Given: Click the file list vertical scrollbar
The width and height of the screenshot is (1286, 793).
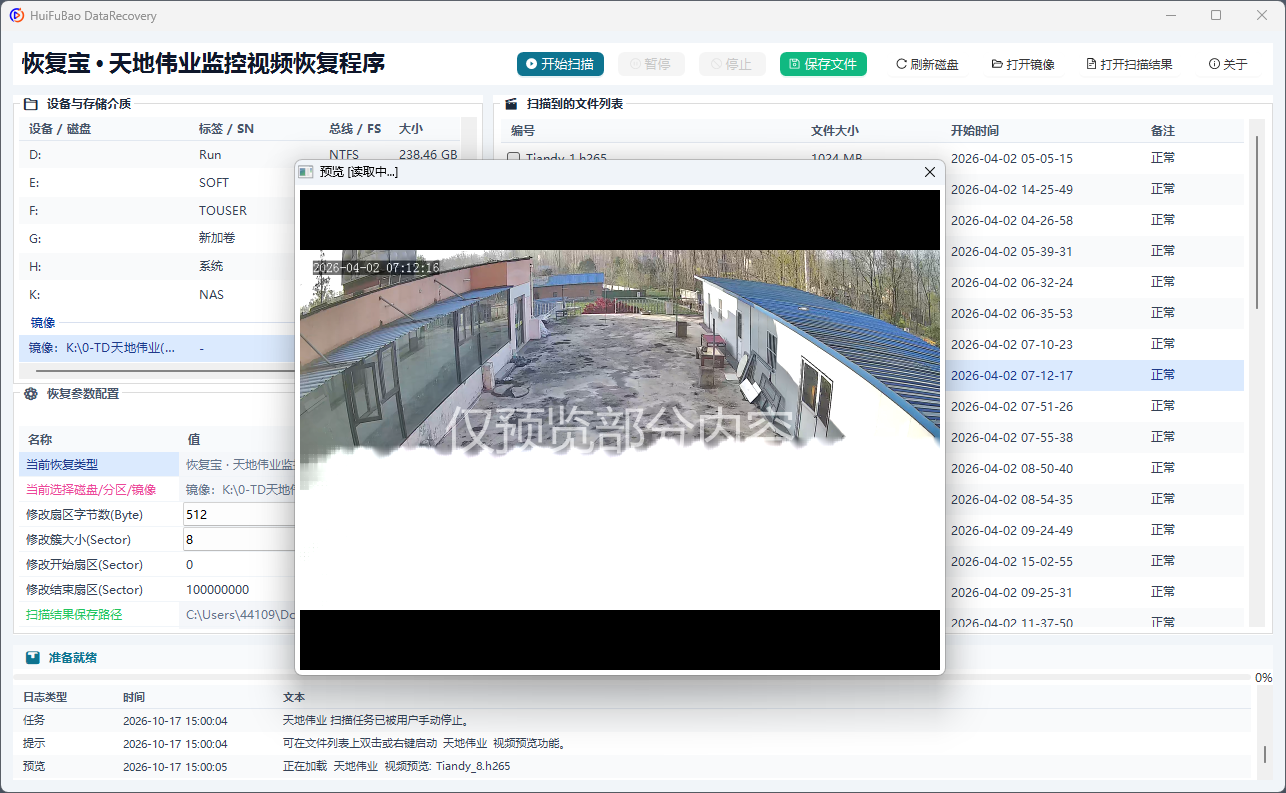Looking at the screenshot, I should (x=1257, y=220).
